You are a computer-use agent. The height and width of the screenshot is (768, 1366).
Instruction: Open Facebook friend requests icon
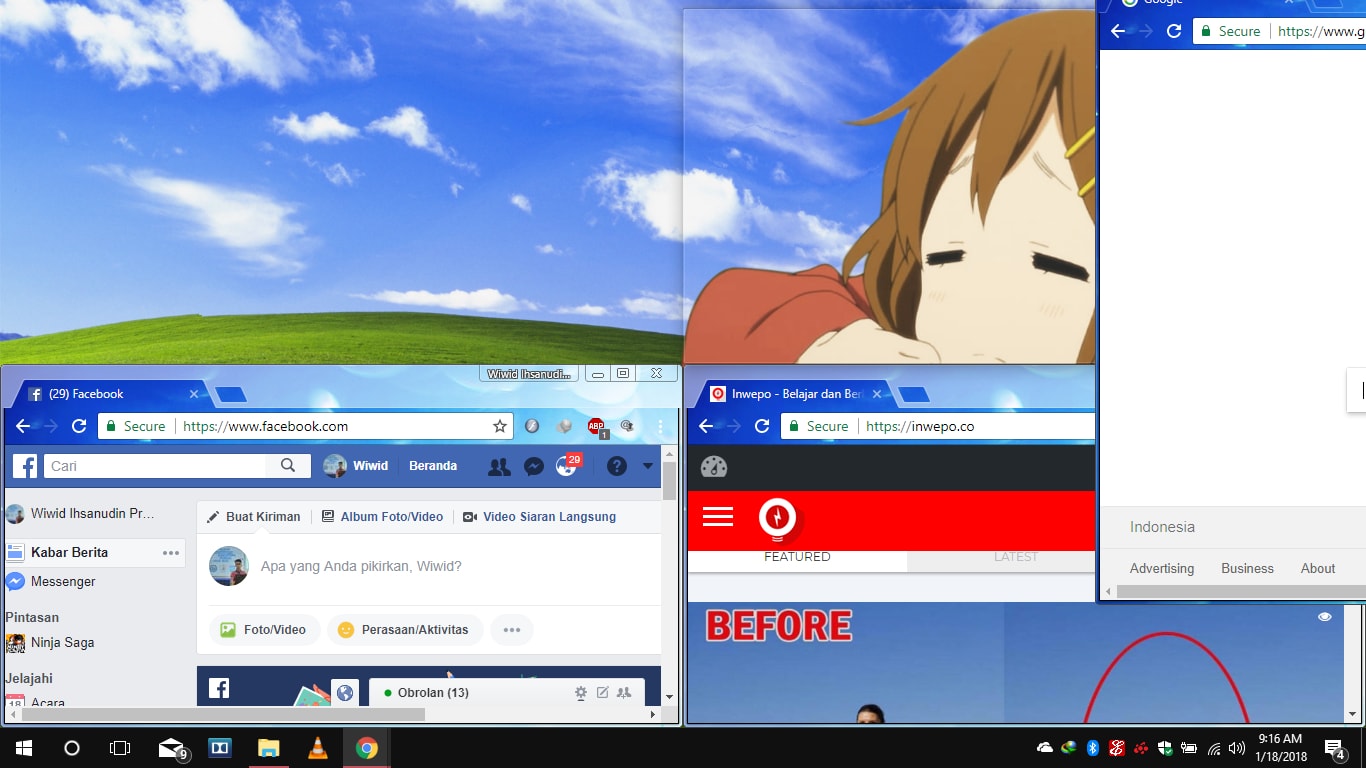click(499, 466)
